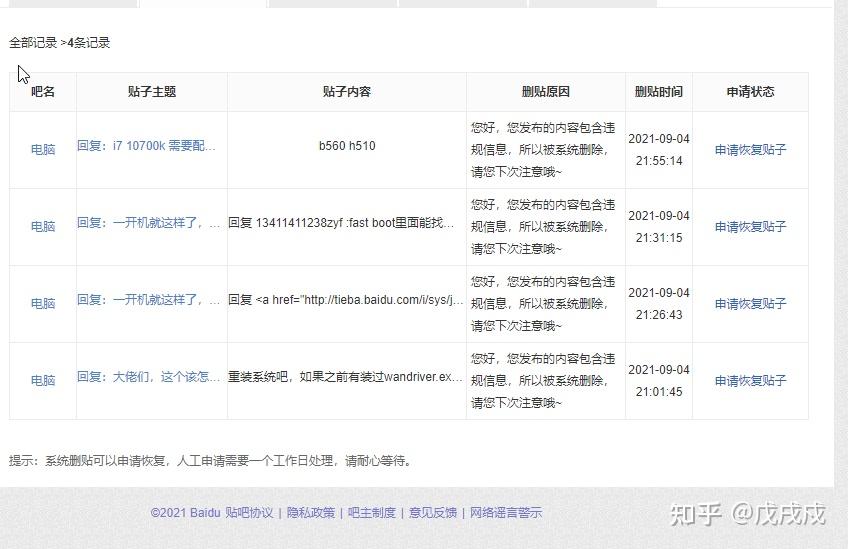The width and height of the screenshot is (848, 549).
Task: Select deletion reason in the 21:01:45 row
Action: tap(543, 381)
